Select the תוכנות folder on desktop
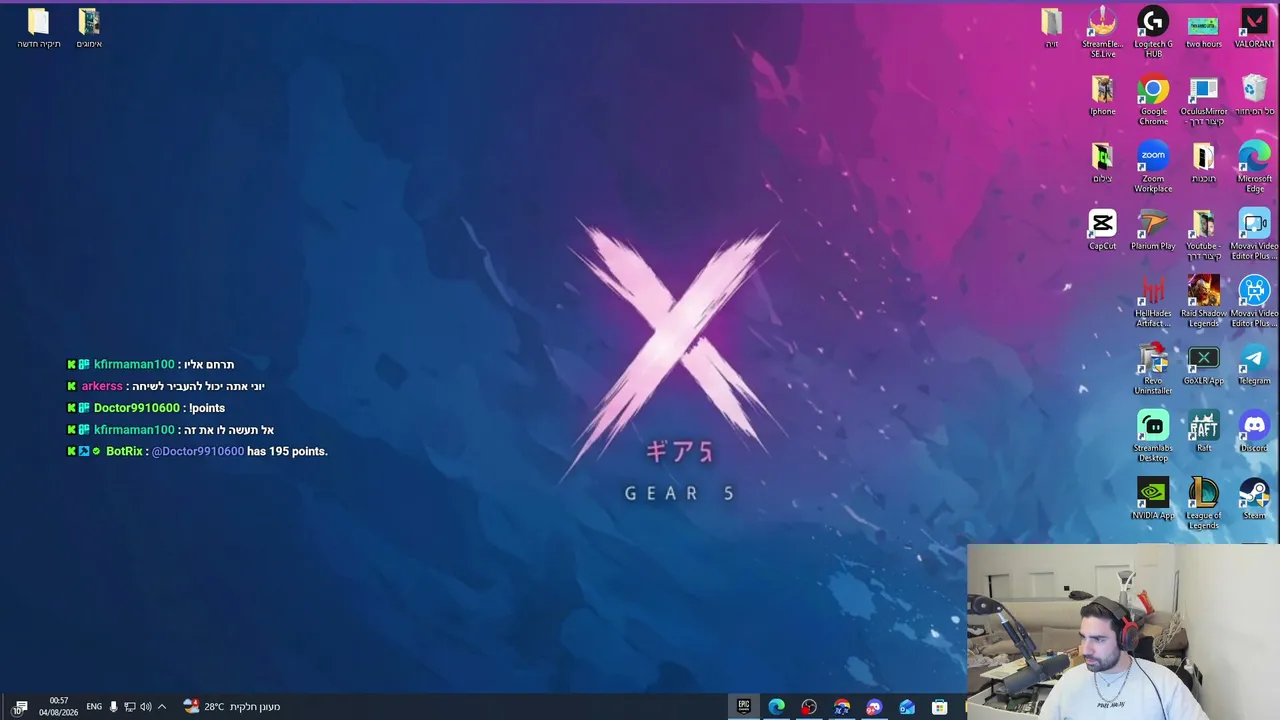This screenshot has width=1280, height=720. click(1203, 163)
